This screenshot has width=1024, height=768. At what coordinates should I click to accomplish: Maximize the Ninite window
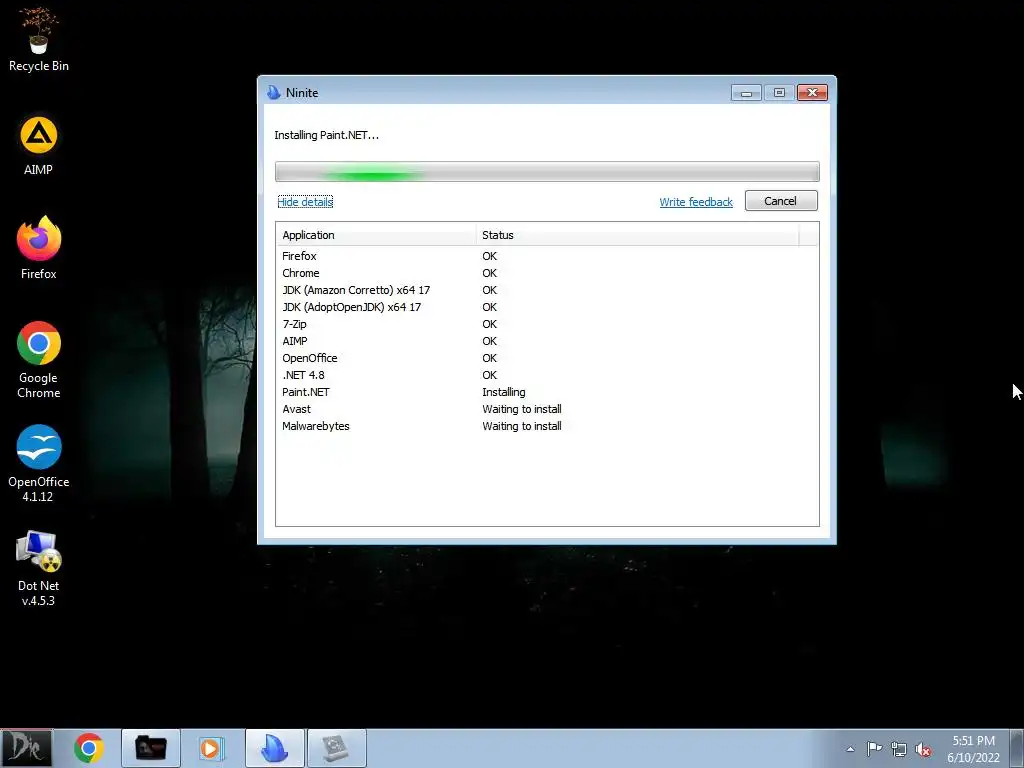click(x=779, y=93)
